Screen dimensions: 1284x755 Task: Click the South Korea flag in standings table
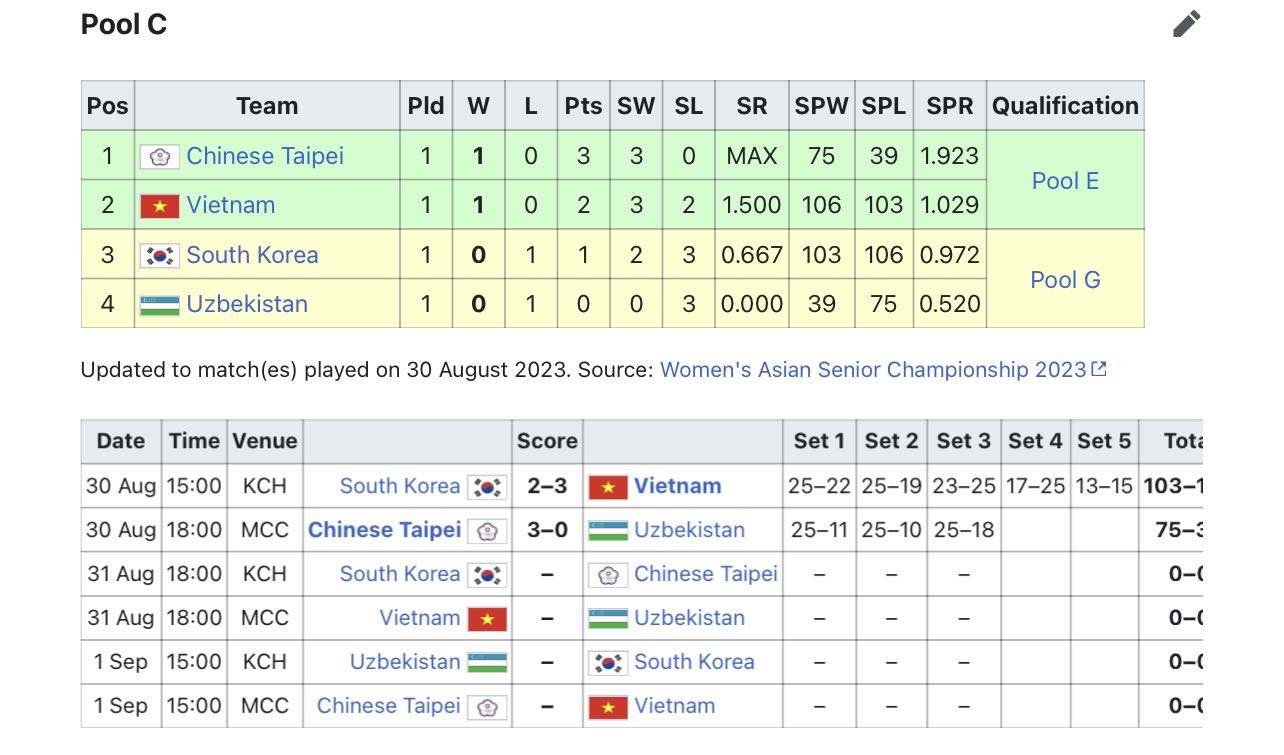159,256
